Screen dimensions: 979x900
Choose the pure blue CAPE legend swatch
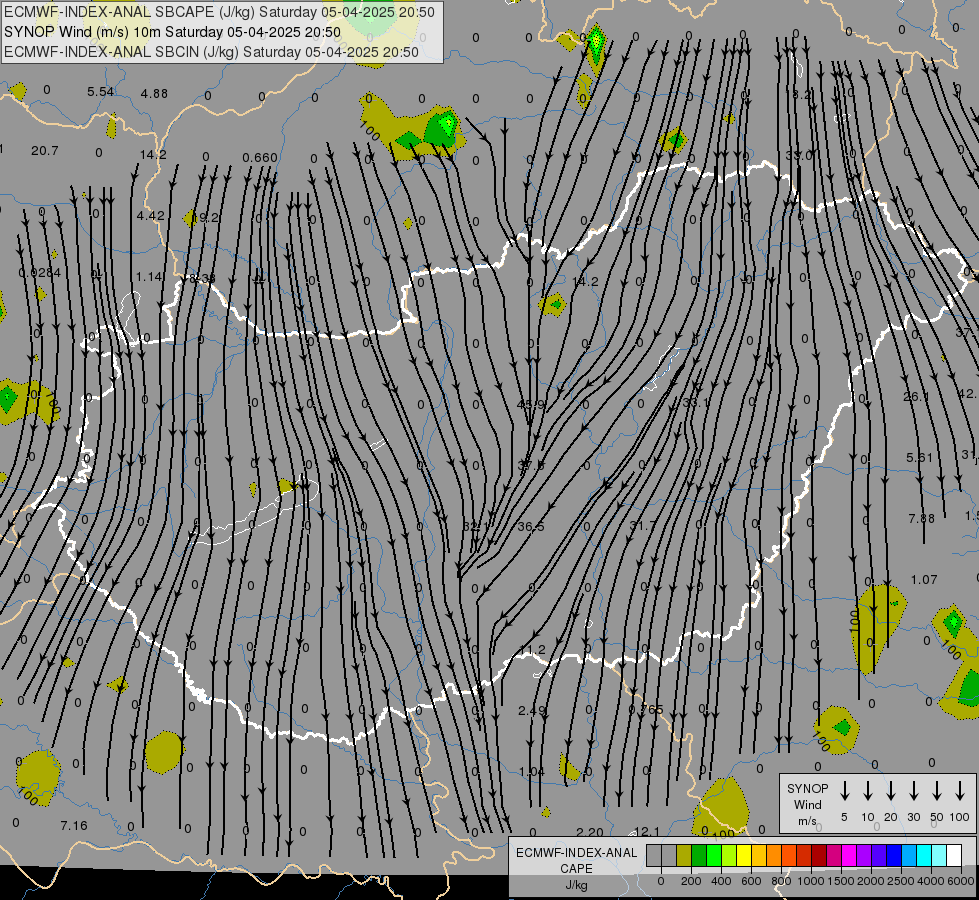[x=893, y=855]
